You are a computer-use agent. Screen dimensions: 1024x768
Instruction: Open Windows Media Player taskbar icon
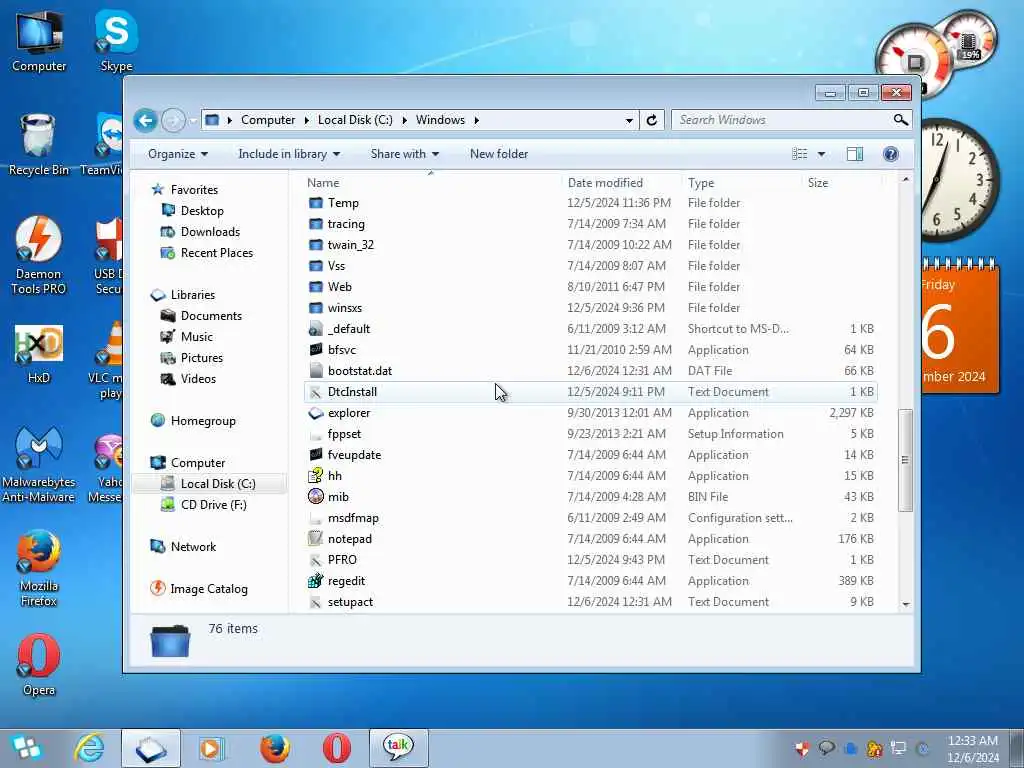(212, 748)
